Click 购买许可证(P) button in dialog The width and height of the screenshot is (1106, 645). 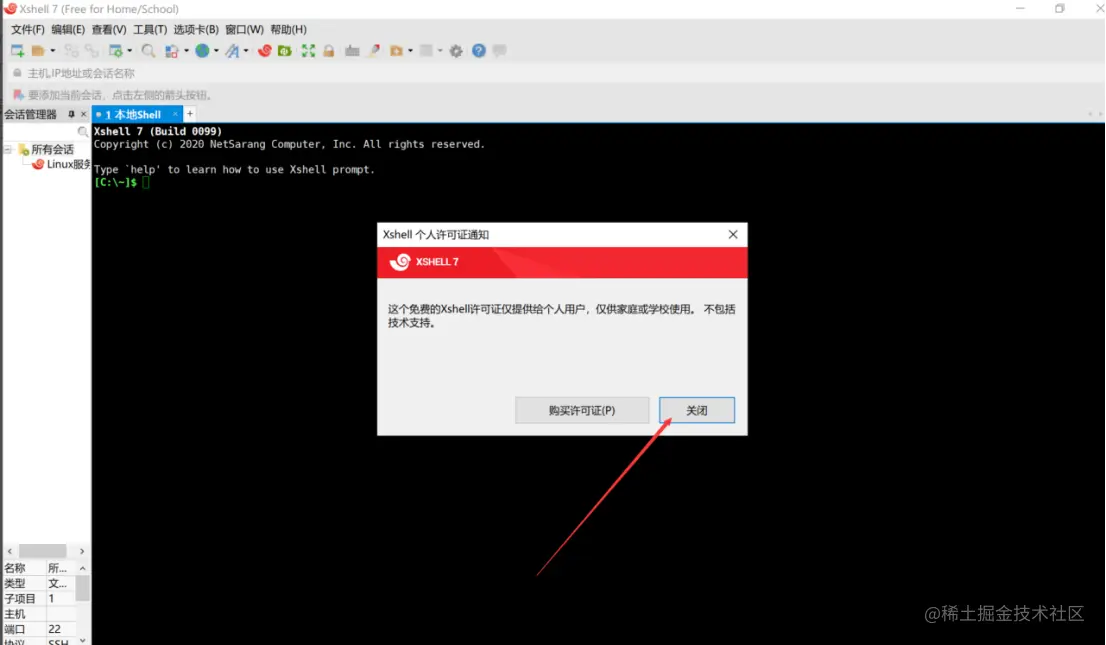(x=582, y=411)
